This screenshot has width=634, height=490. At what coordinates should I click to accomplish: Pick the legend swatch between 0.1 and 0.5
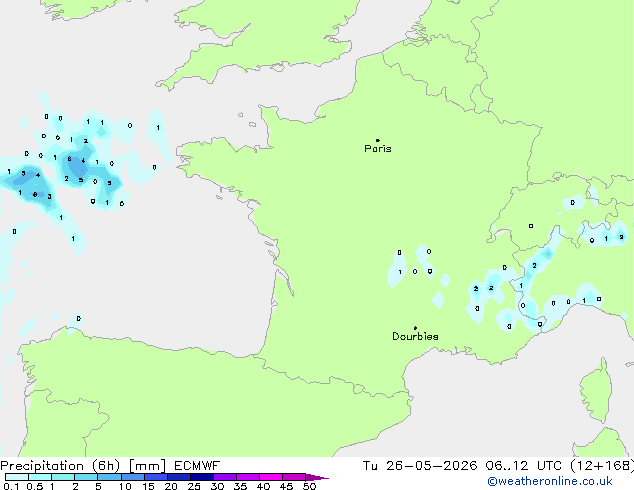pos(17,477)
